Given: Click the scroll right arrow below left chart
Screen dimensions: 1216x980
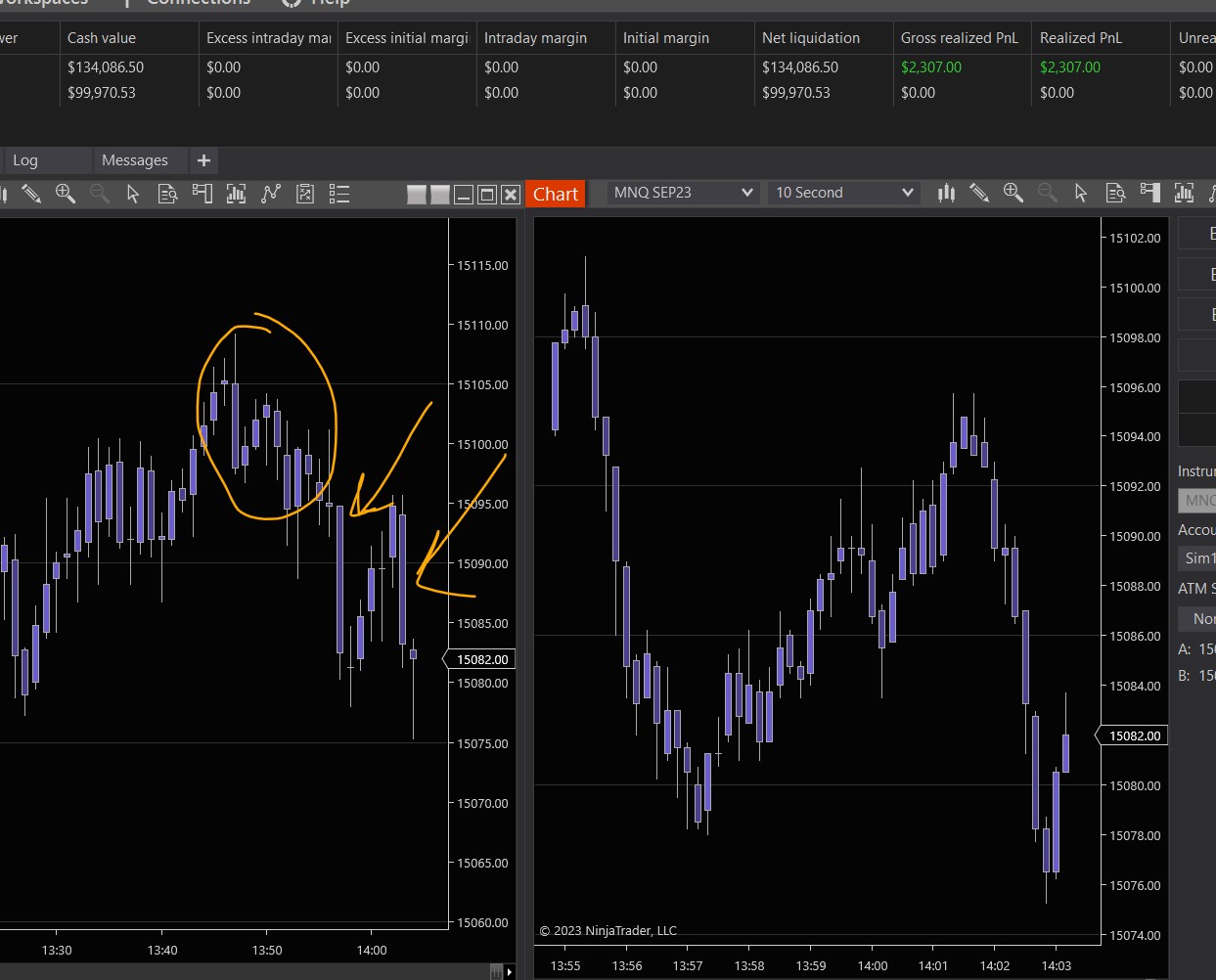Looking at the screenshot, I should point(510,971).
